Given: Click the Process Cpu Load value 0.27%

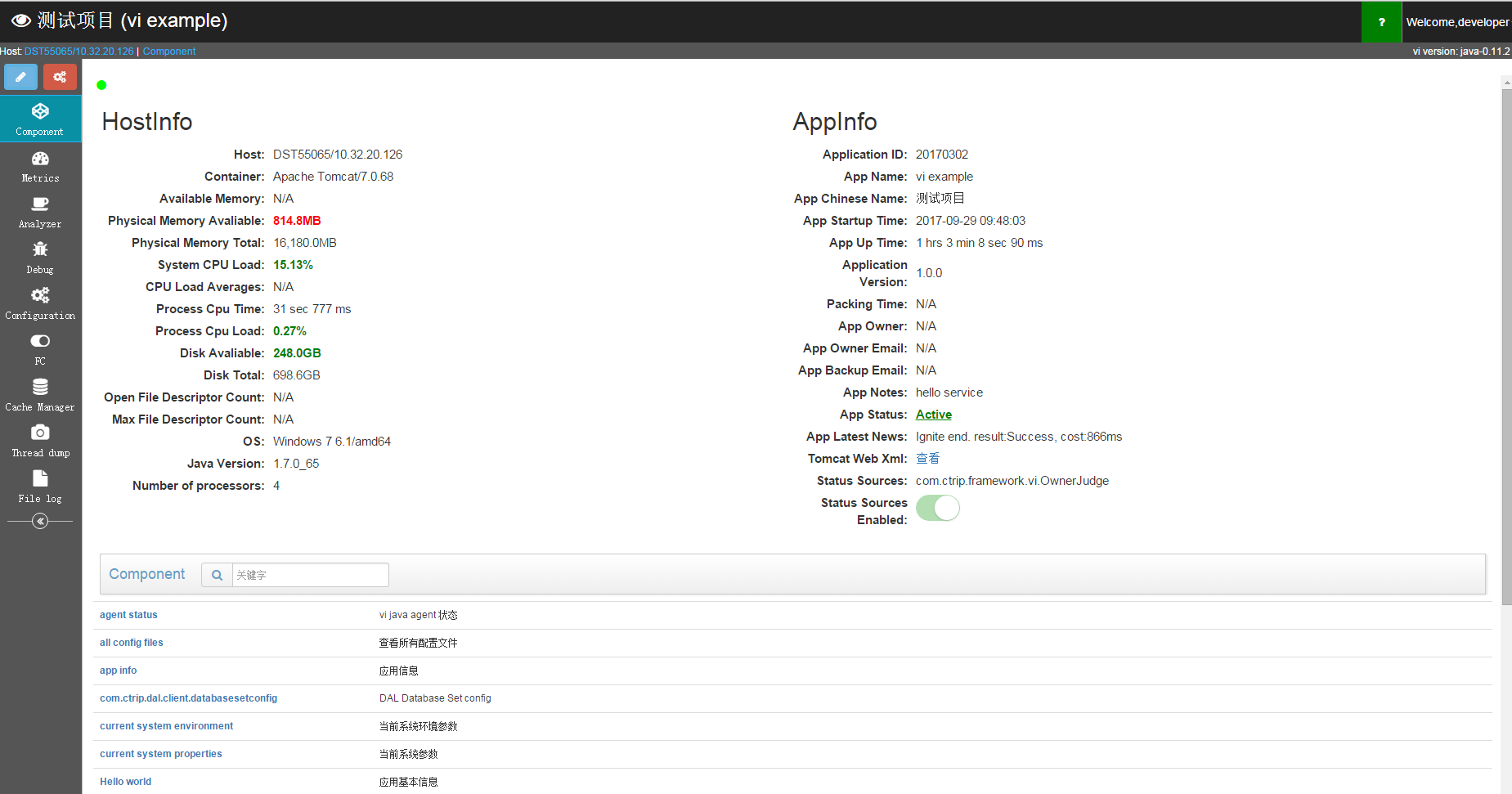Looking at the screenshot, I should (x=289, y=331).
